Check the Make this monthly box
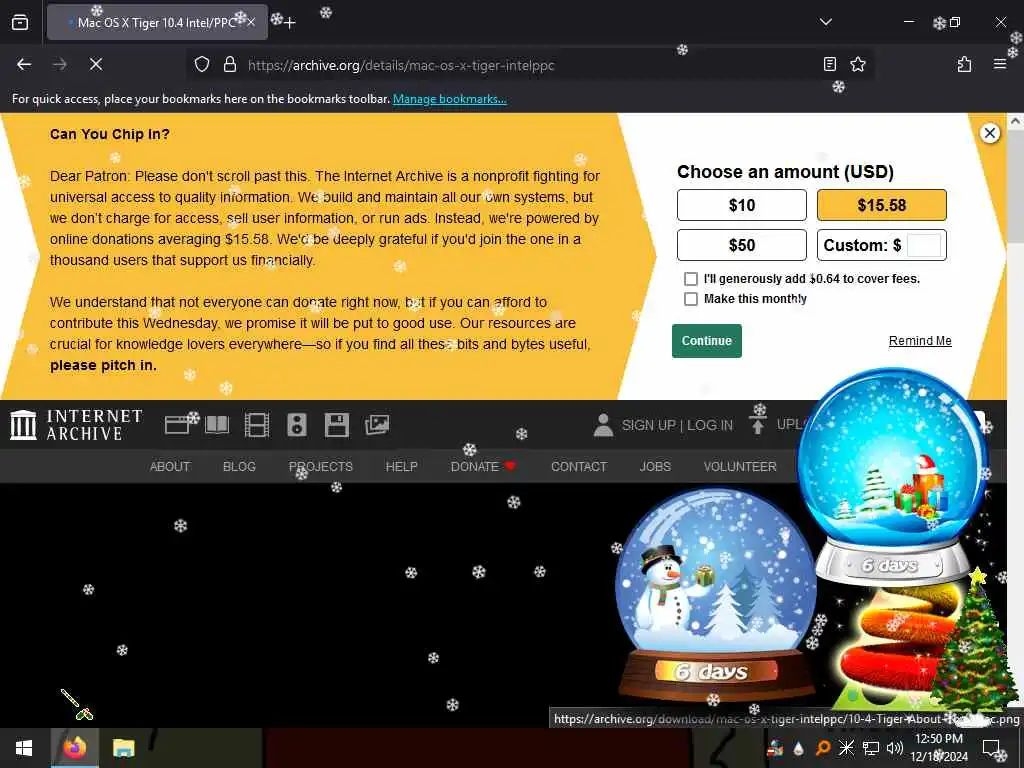 (x=690, y=299)
